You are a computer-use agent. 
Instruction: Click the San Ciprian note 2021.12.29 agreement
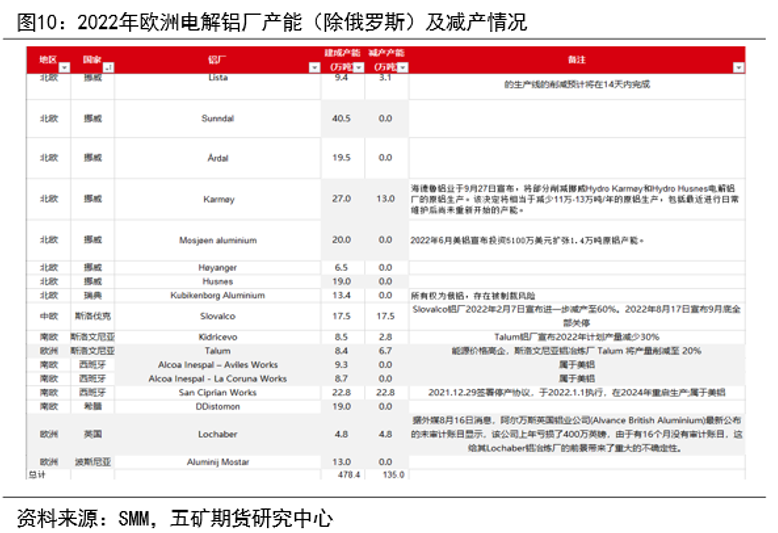click(x=577, y=393)
